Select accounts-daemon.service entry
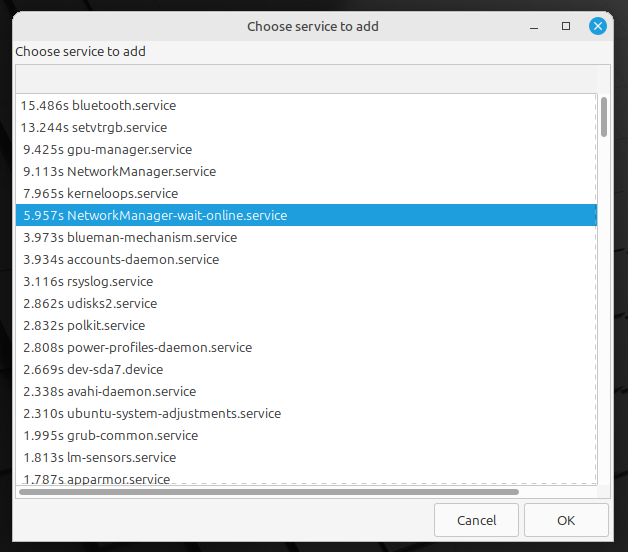Screen dimensions: 628x552 (306, 260)
